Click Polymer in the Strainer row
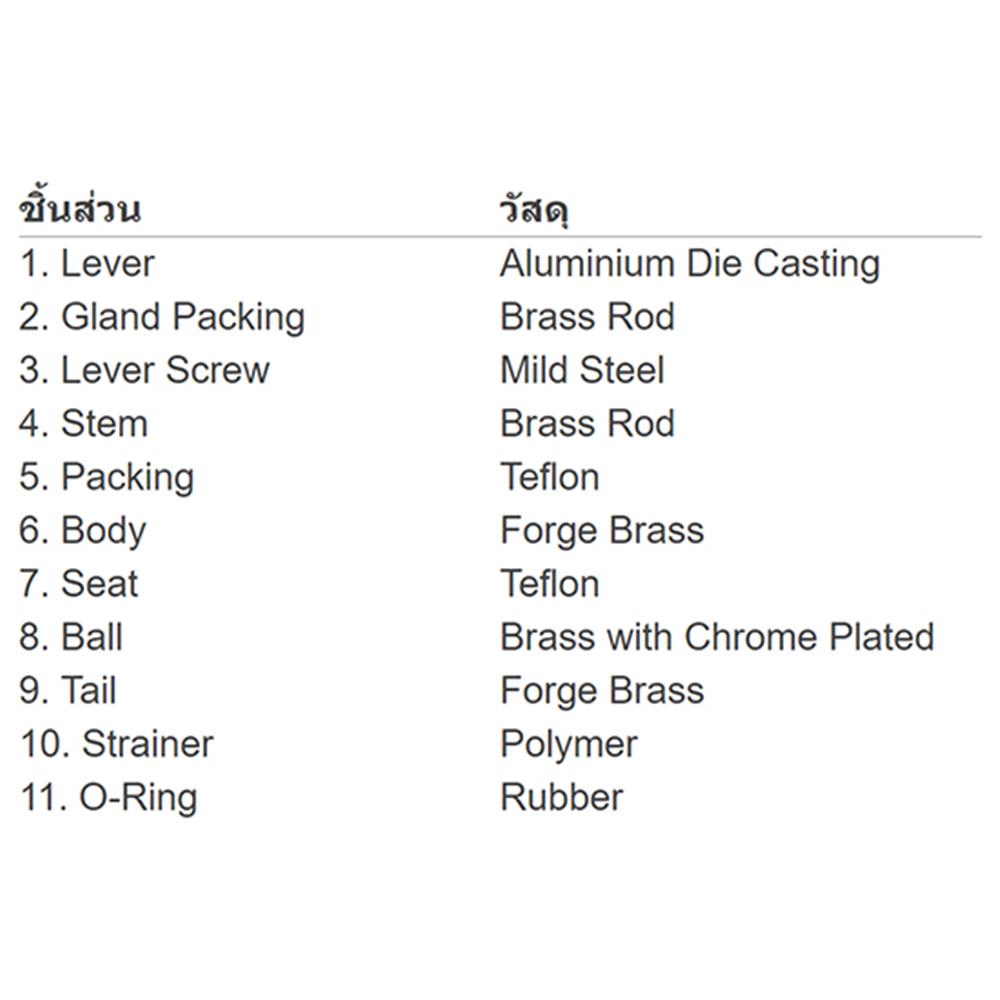Screen dimensions: 1000x1000 coord(569,744)
